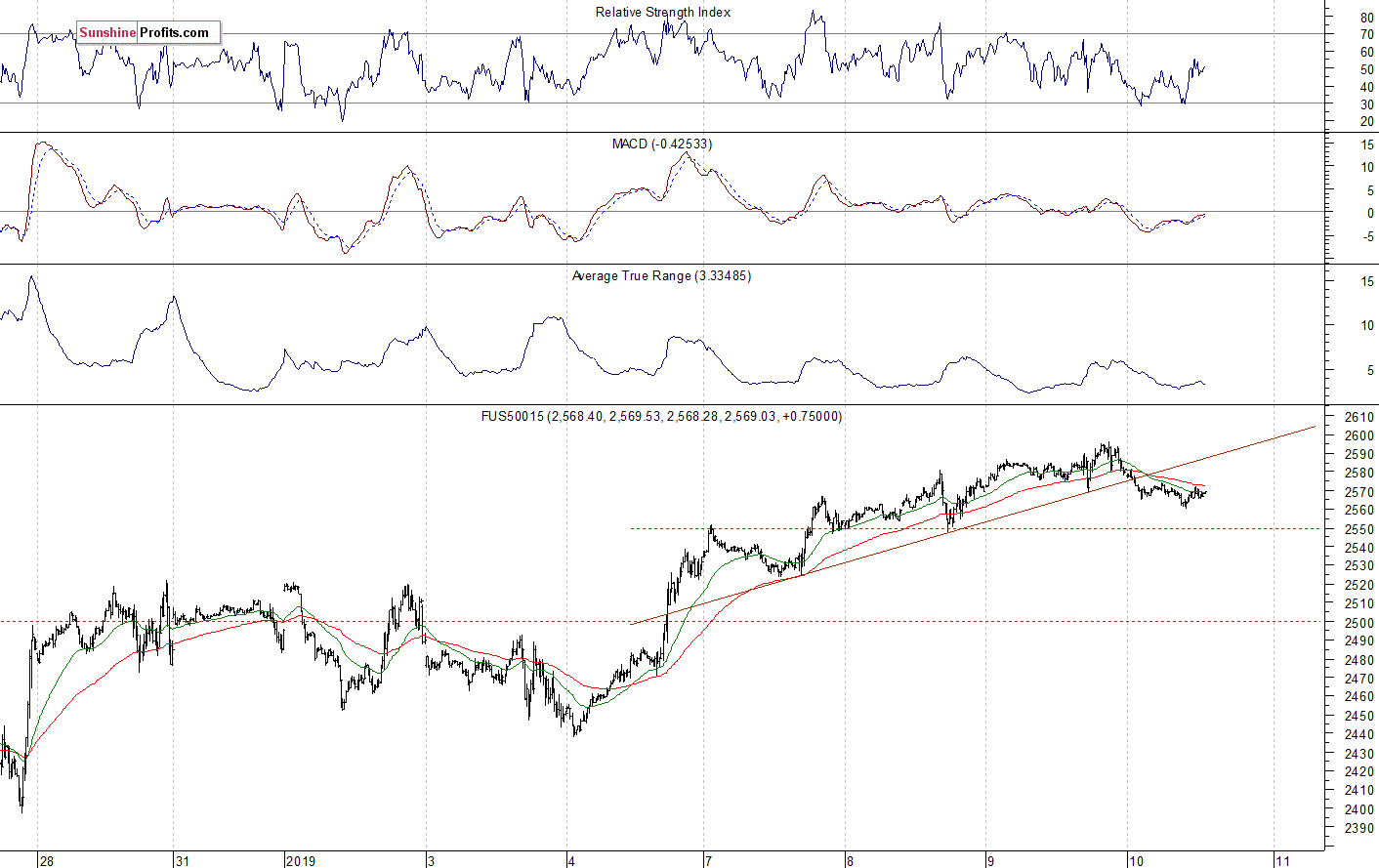Image resolution: width=1379 pixels, height=868 pixels.
Task: Click date label 3 on time axis
Action: (432, 860)
